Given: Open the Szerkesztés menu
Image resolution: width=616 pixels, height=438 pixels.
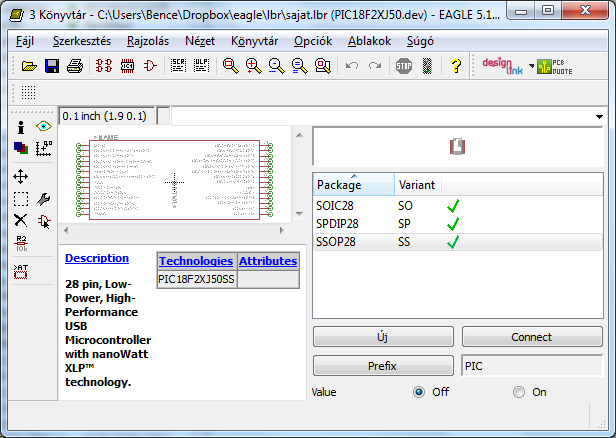Looking at the screenshot, I should click(x=82, y=41).
